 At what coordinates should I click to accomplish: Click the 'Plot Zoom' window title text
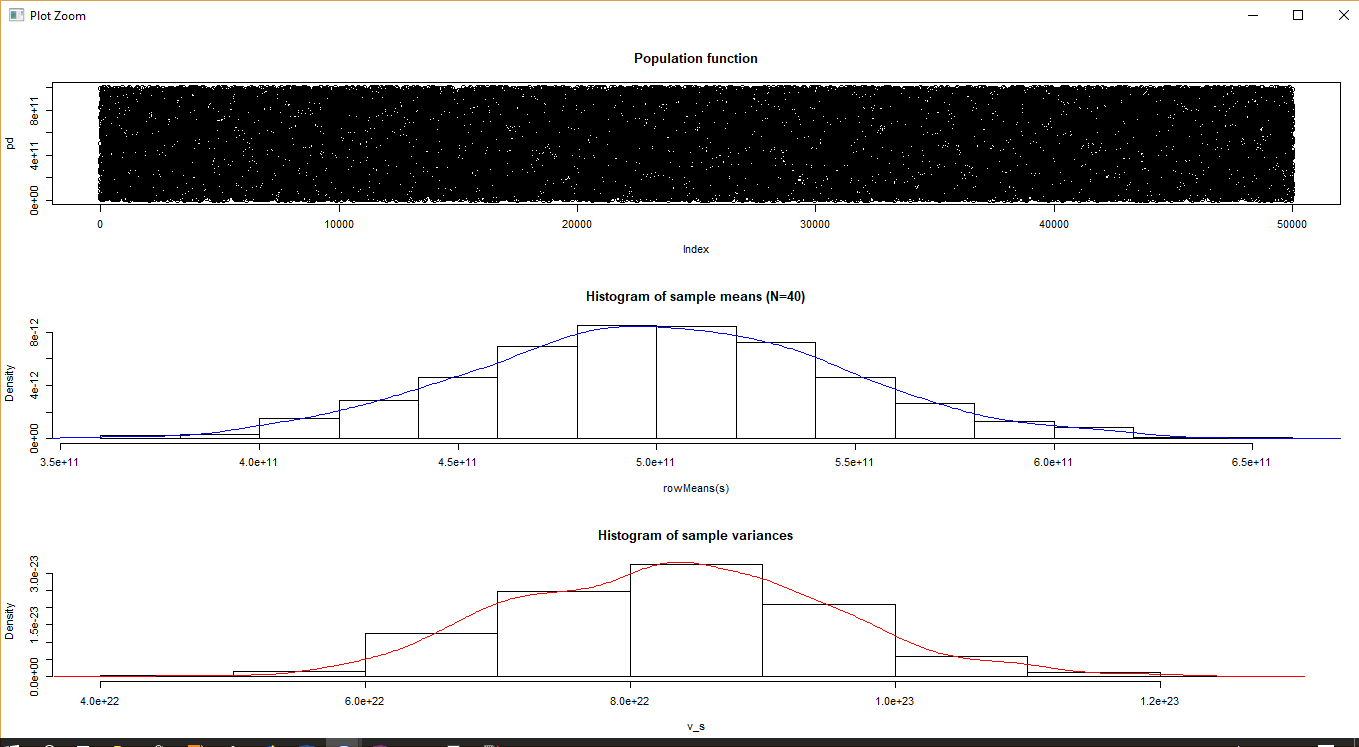pos(58,16)
